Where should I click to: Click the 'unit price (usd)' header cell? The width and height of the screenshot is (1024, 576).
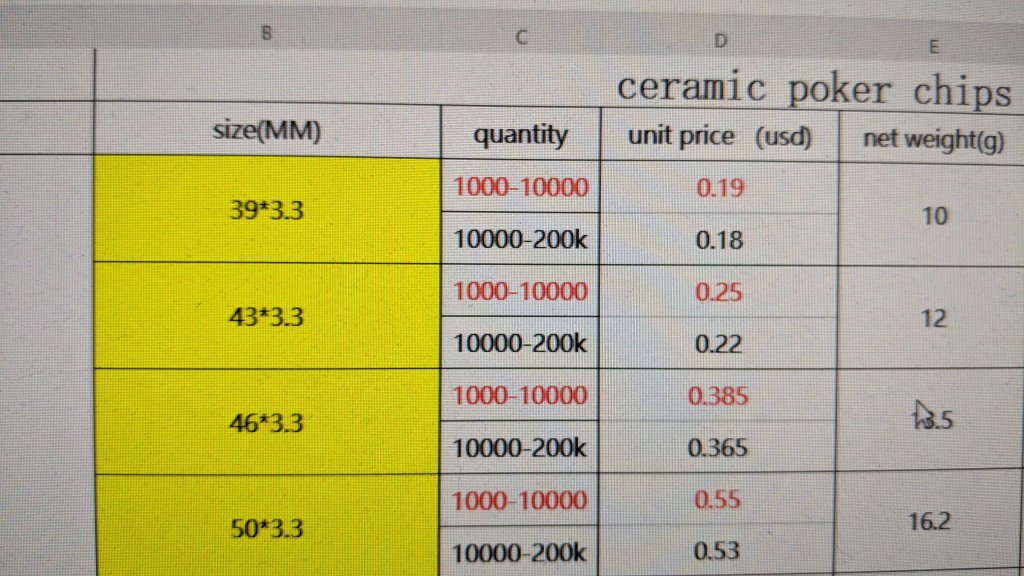[719, 137]
